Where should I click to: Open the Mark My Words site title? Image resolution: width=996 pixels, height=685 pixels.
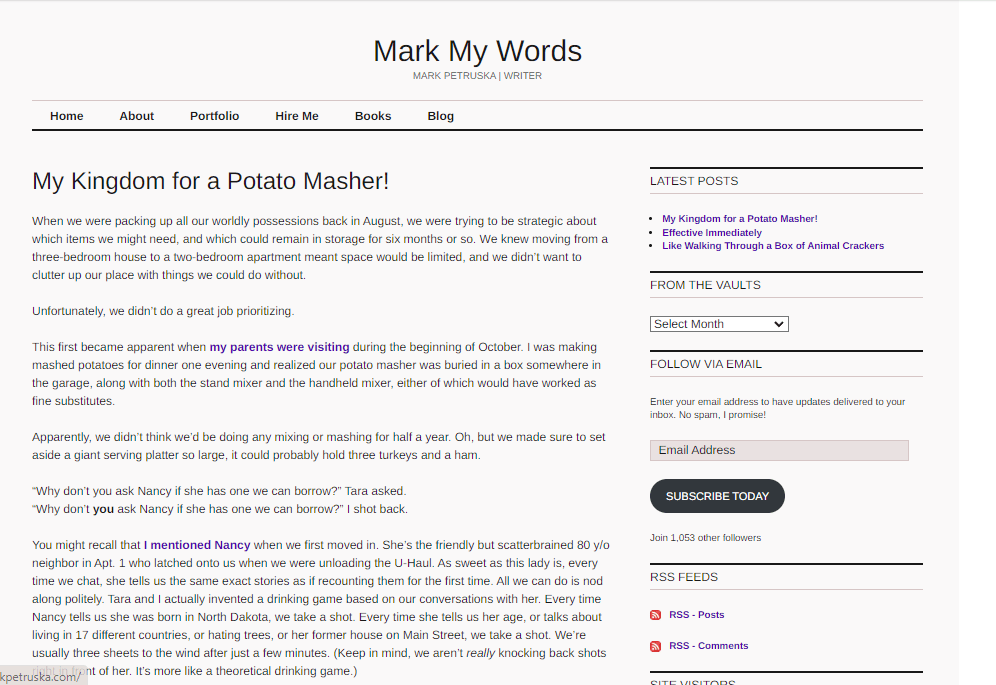(x=477, y=51)
